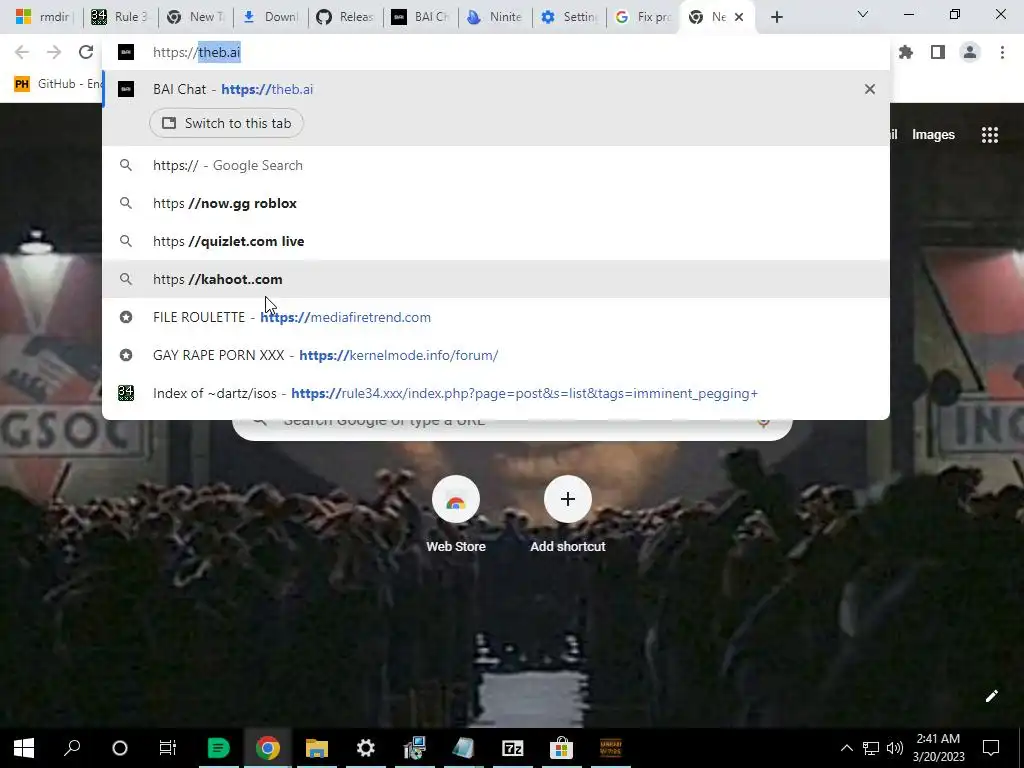Select the BAI Chat theb.ai suggestion
1024x768 pixels.
point(496,89)
